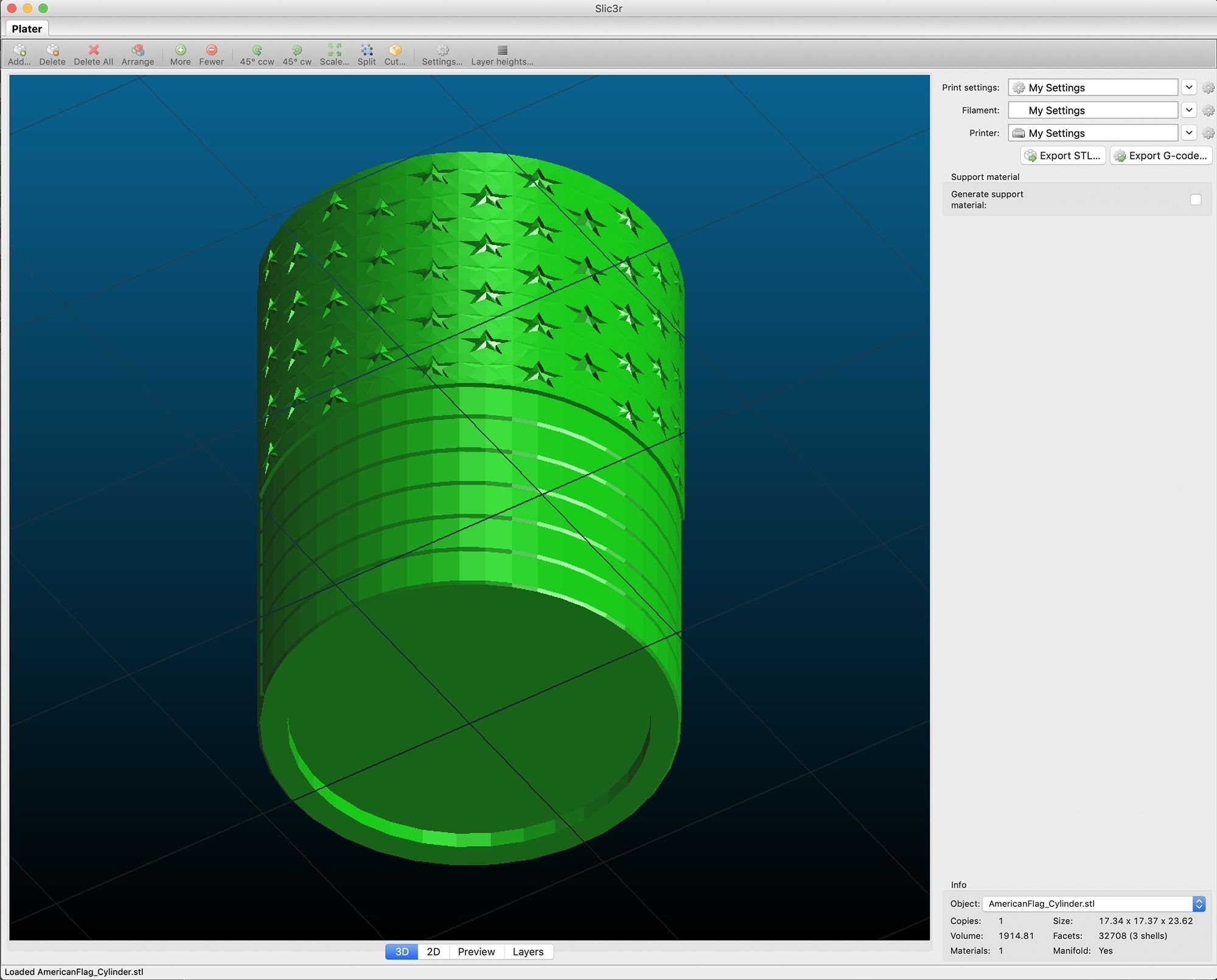1217x980 pixels.
Task: Click Print settings My Settings field
Action: pyautogui.click(x=1093, y=88)
